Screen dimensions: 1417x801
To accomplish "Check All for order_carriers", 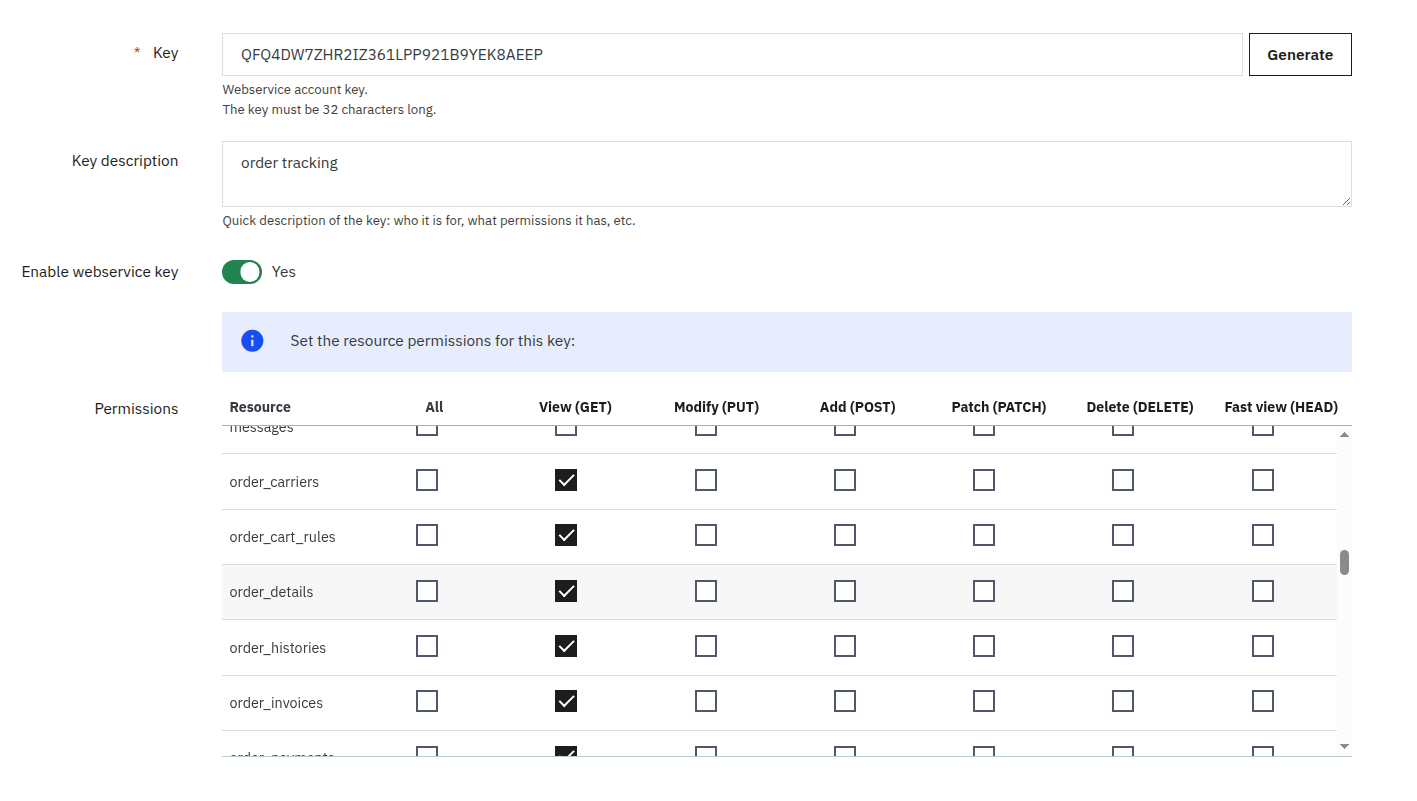I will click(427, 481).
